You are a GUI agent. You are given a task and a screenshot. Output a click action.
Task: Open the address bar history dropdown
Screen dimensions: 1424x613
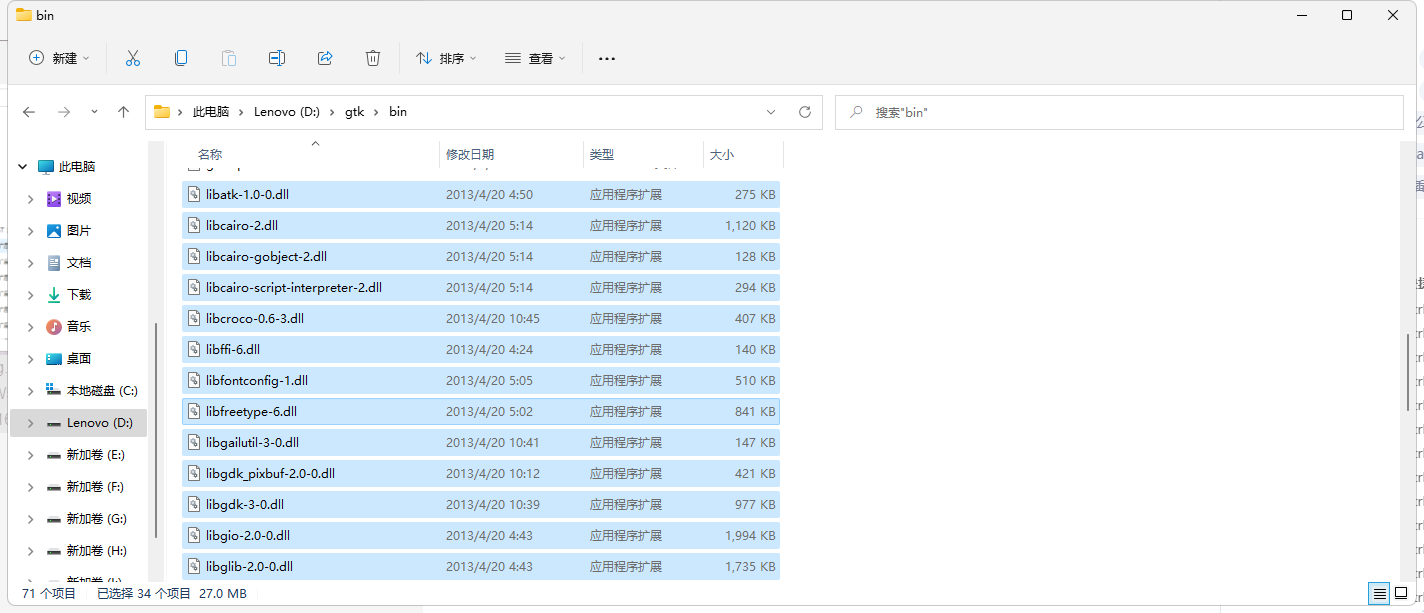(770, 111)
